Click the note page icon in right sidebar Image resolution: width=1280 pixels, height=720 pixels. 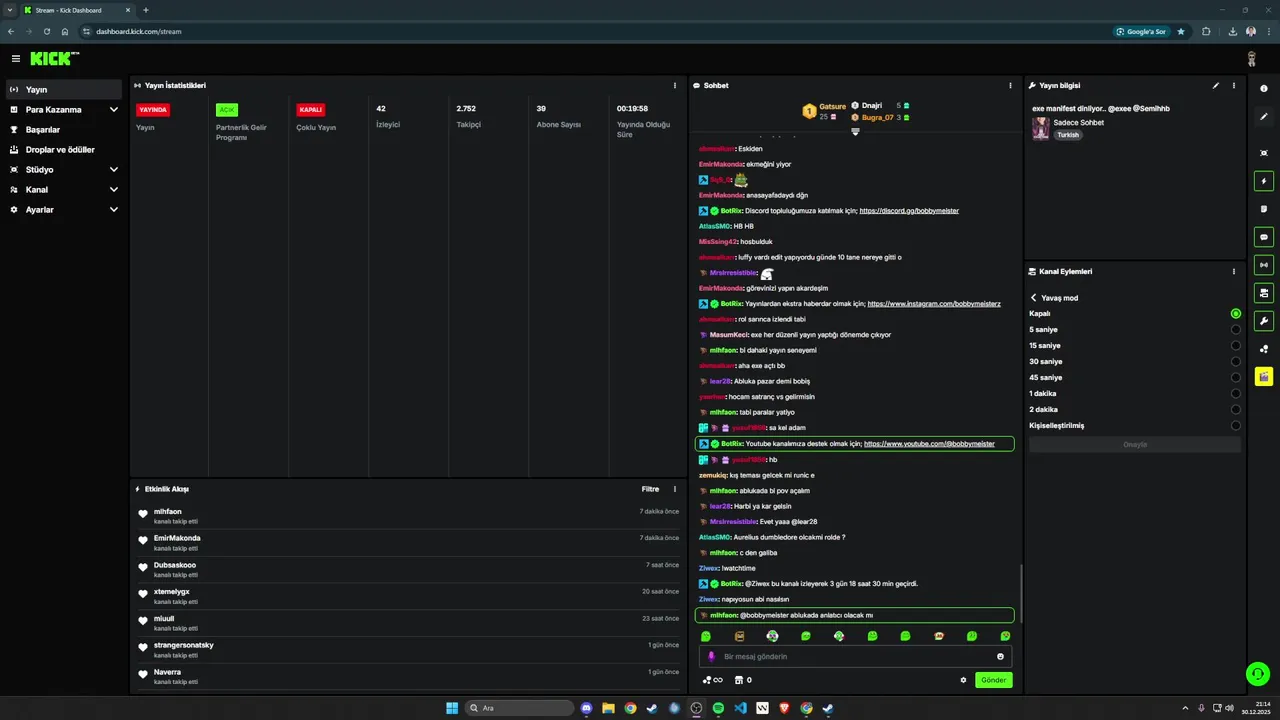point(1264,209)
